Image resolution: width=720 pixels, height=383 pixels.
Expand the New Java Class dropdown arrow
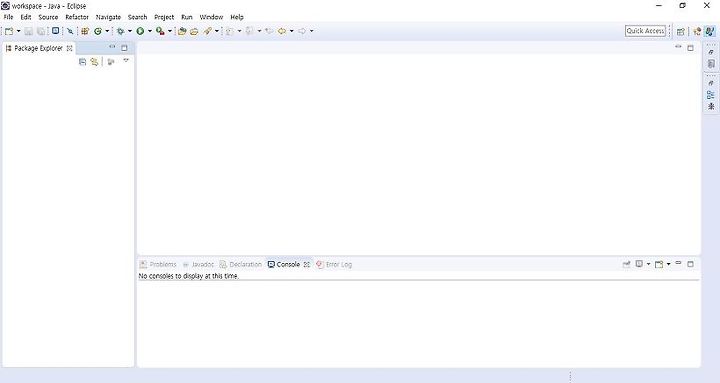(107, 31)
